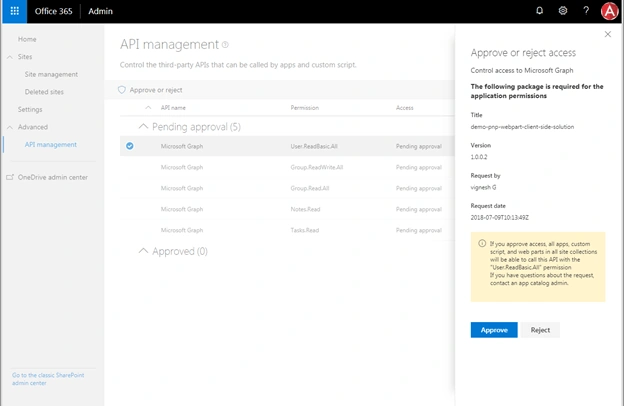Image resolution: width=624 pixels, height=406 pixels.
Task: Close the Approve or reject access panel
Action: pos(608,34)
